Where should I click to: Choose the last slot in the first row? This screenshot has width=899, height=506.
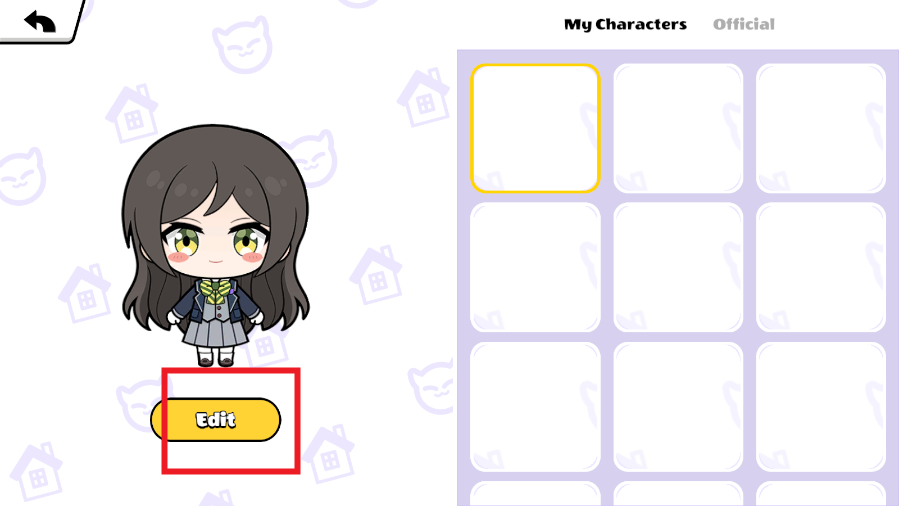[821, 128]
